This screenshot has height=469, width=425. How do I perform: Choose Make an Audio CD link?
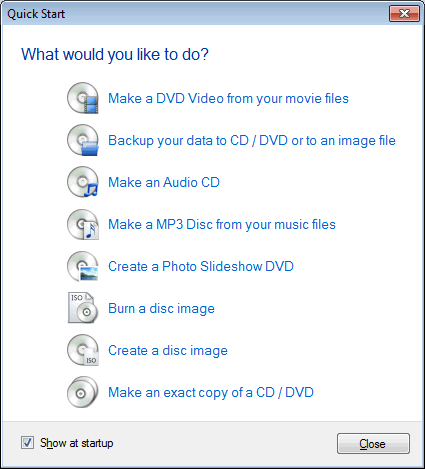[164, 182]
